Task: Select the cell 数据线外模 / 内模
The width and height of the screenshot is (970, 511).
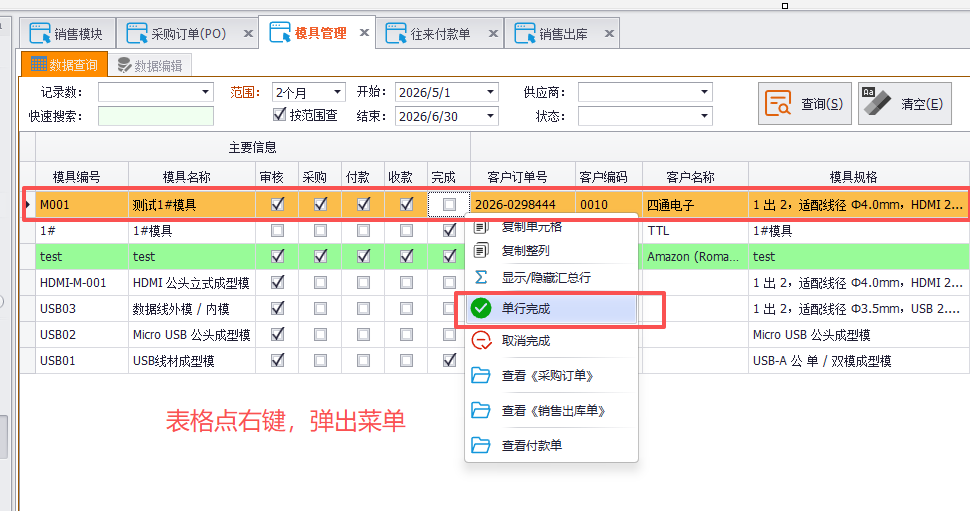Action: pyautogui.click(x=192, y=308)
